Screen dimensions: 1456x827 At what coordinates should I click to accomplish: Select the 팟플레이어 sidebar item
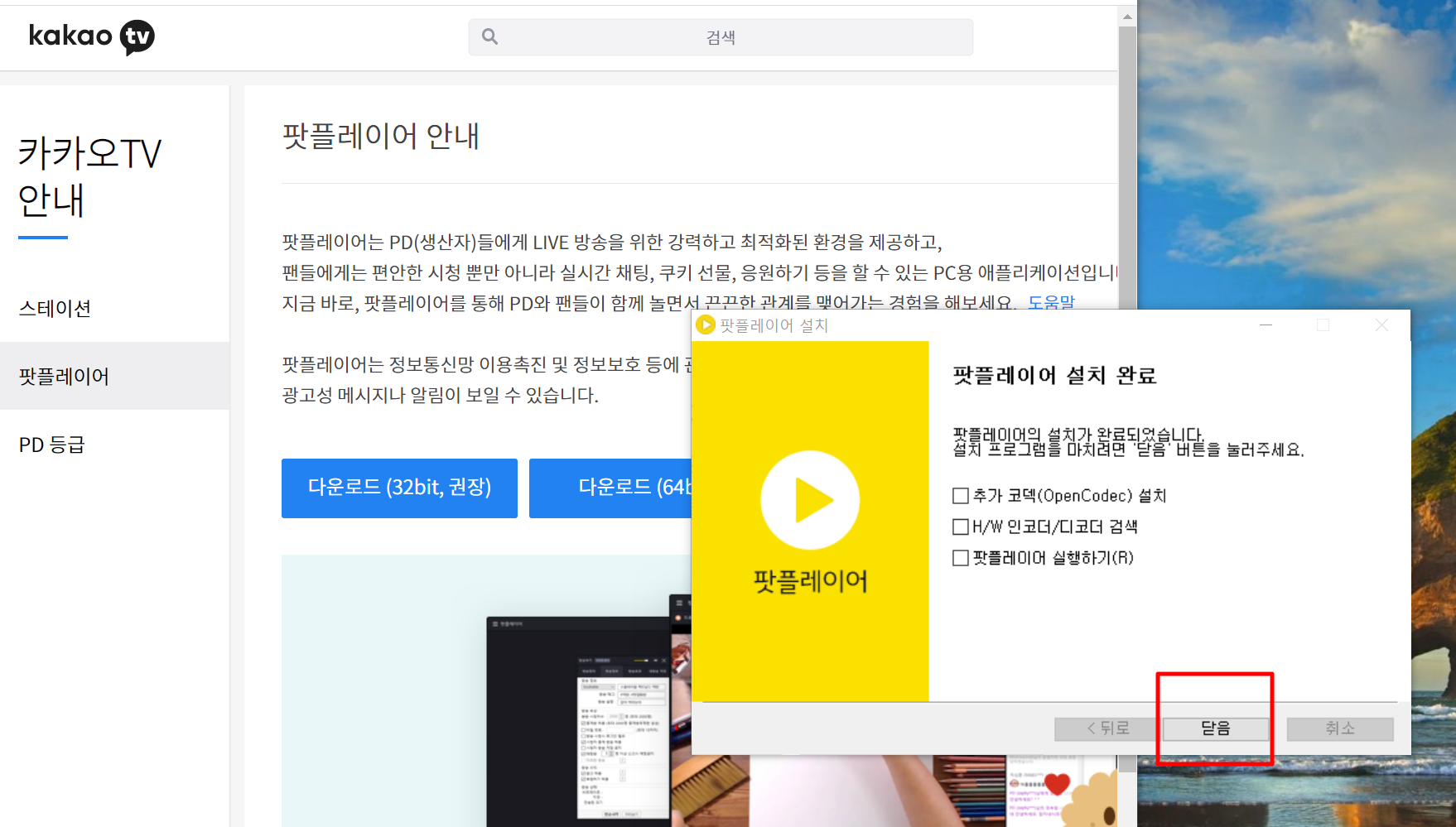pos(114,376)
